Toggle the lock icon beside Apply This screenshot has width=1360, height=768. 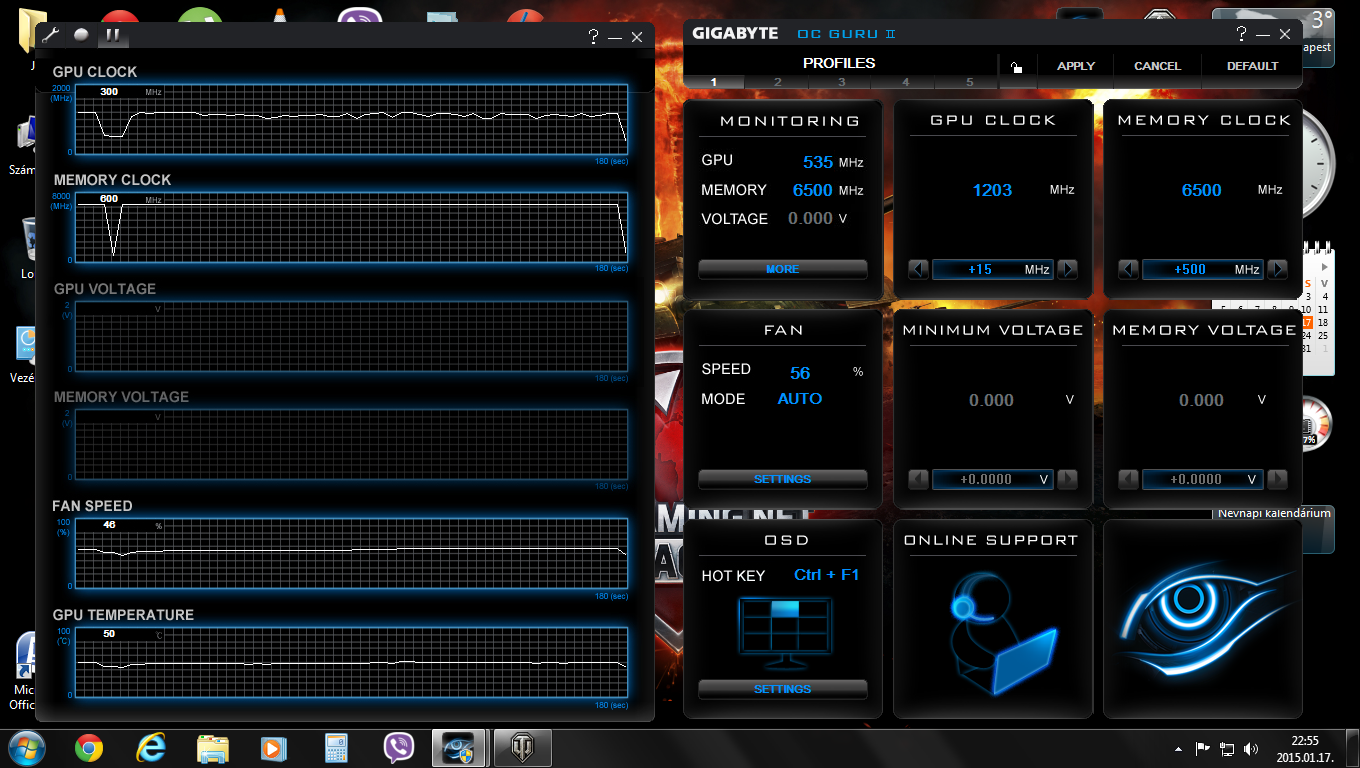point(1016,67)
